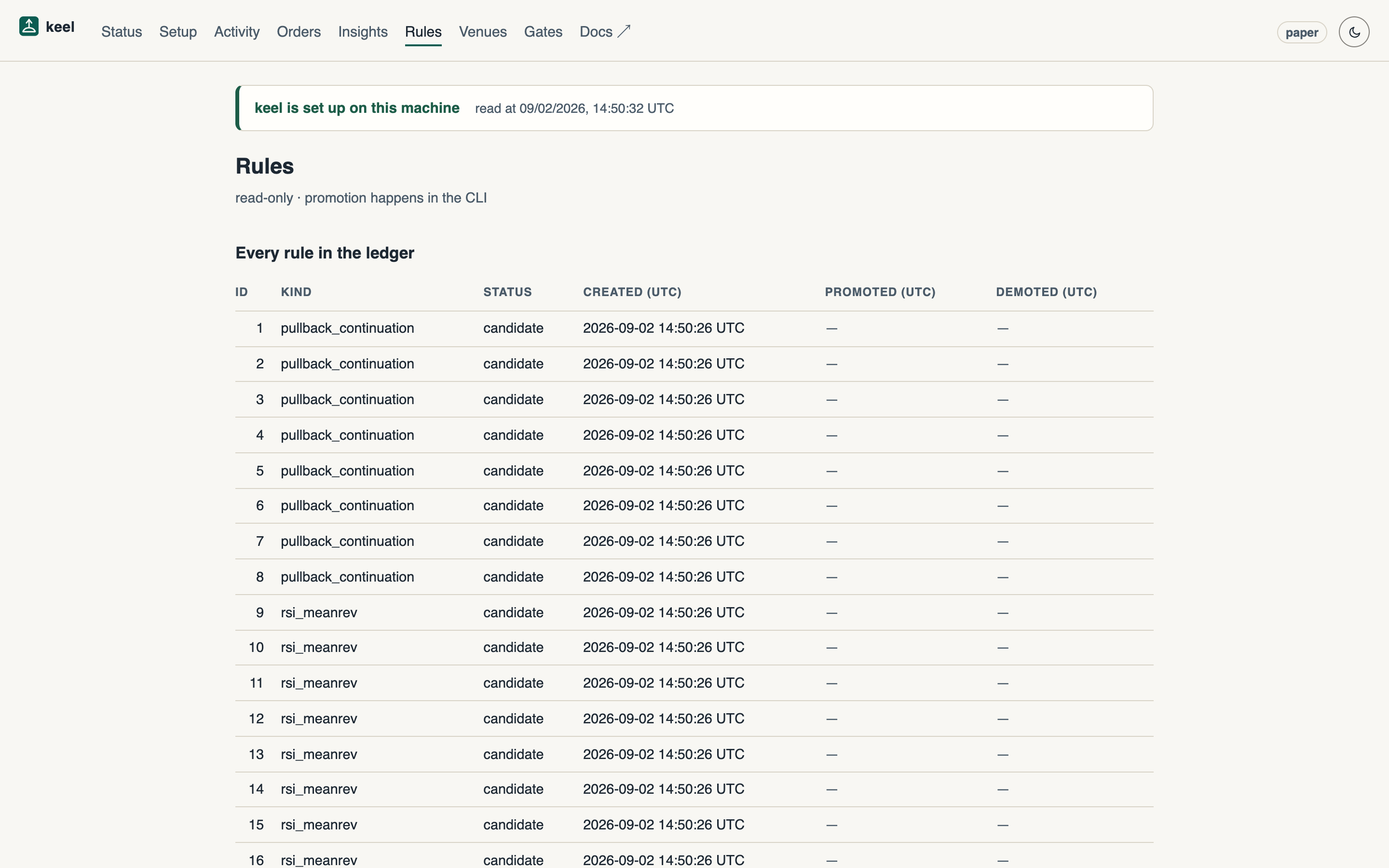Go to the Activity tab

tap(236, 32)
